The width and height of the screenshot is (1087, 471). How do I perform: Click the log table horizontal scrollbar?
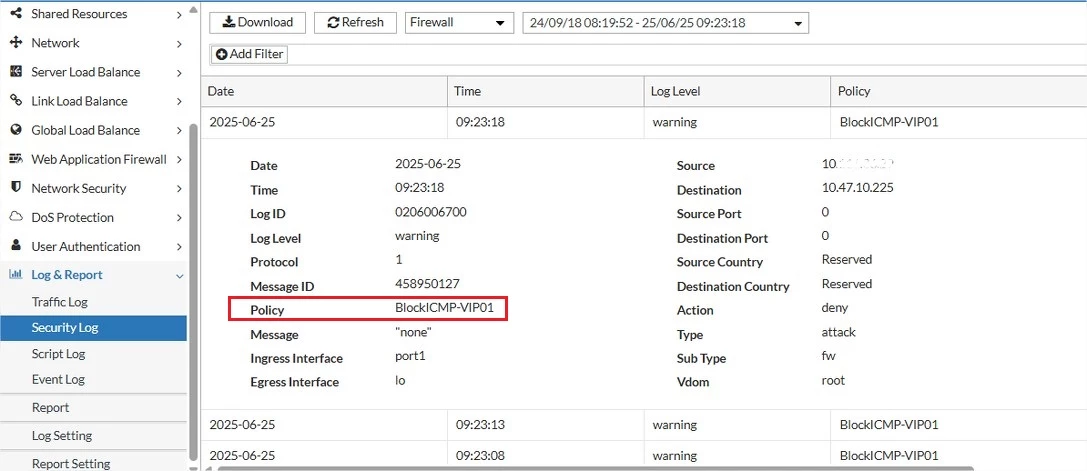[x=596, y=468]
